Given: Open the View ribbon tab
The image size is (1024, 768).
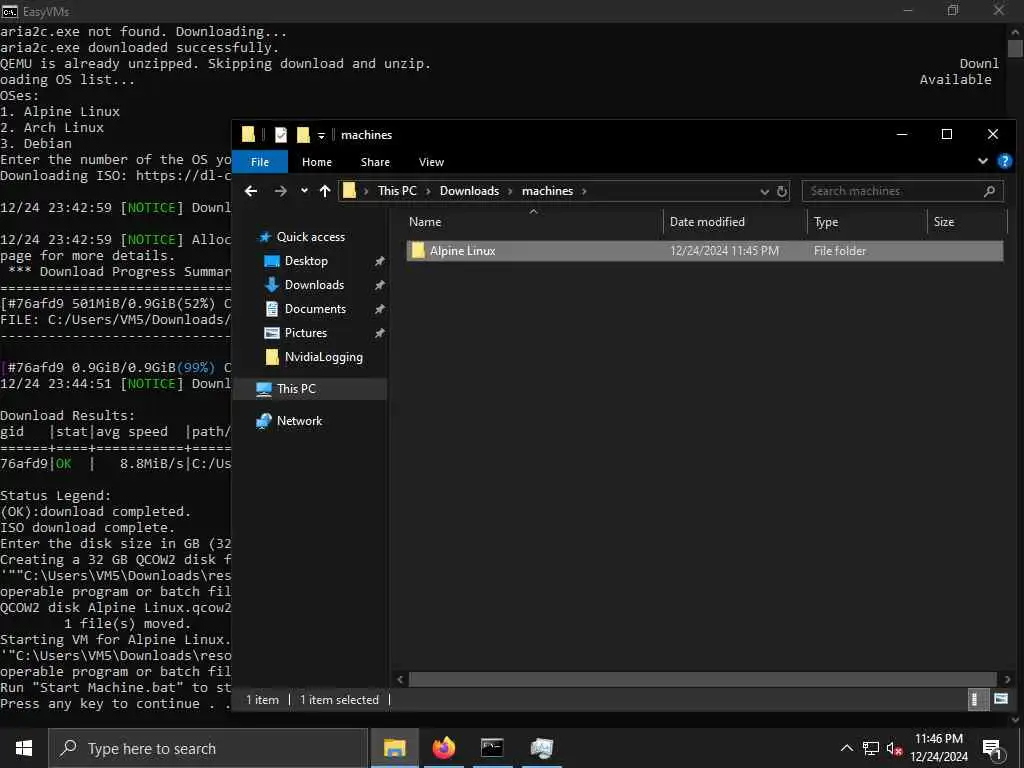Looking at the screenshot, I should tap(431, 162).
